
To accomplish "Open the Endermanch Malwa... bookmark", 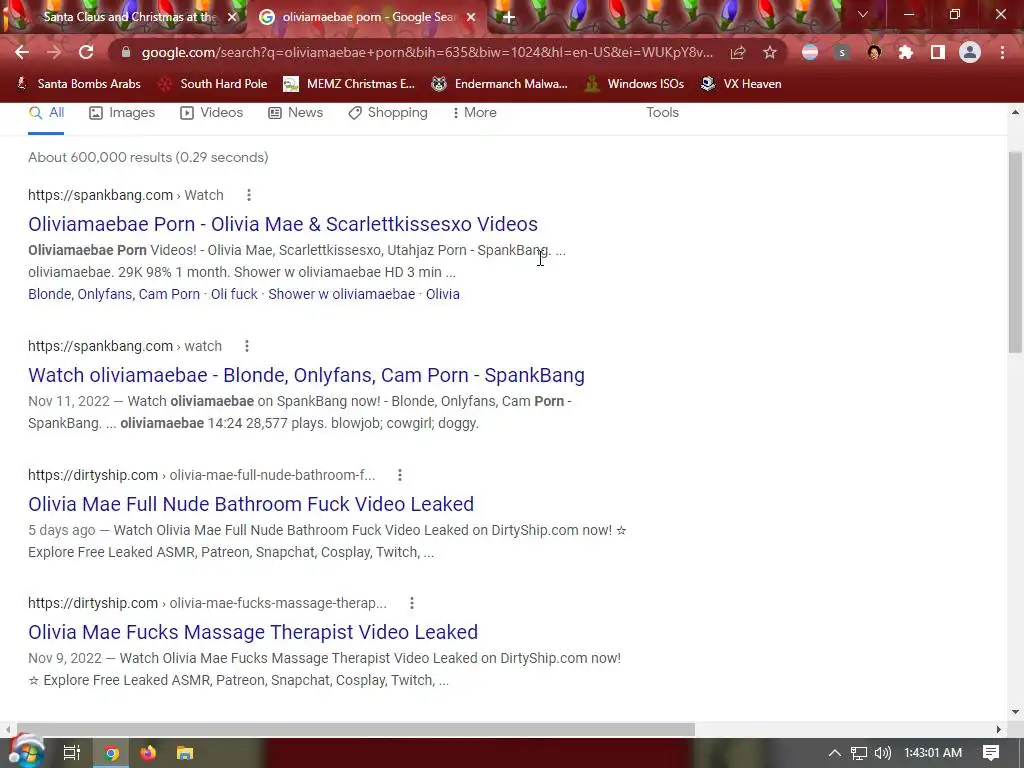I will (500, 84).
